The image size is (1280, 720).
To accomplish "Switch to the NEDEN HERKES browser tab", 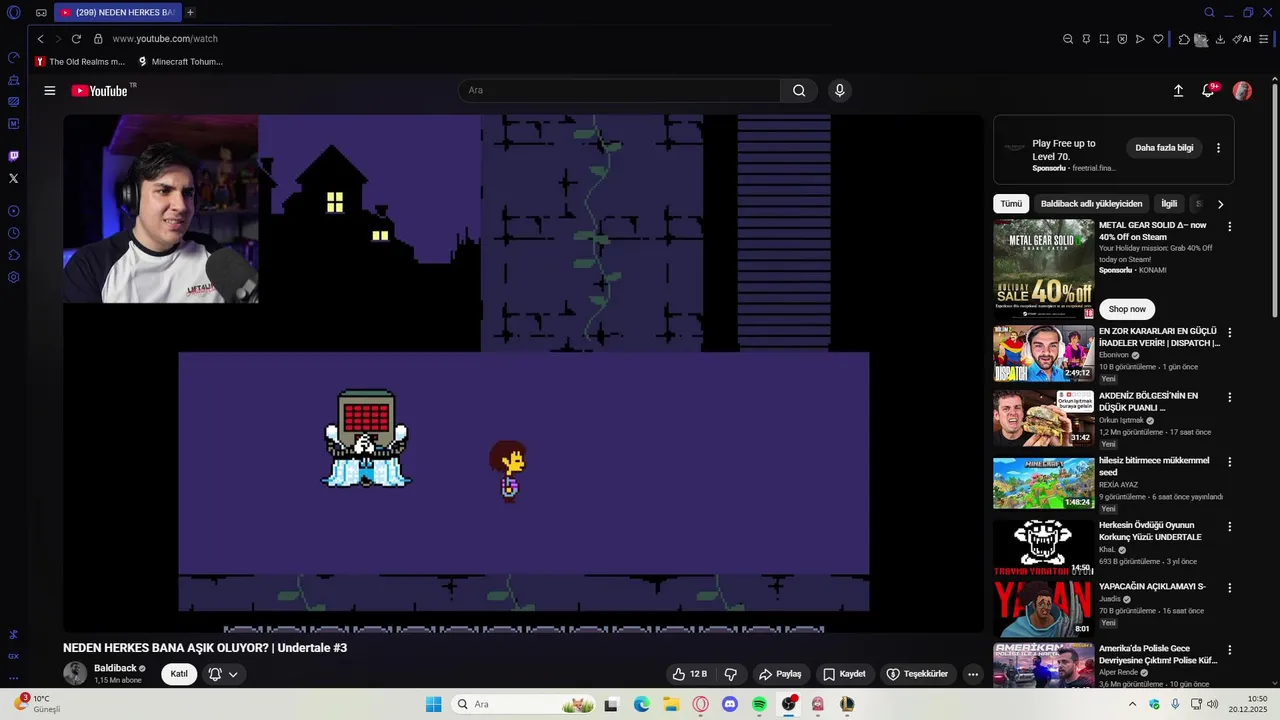I will click(117, 13).
